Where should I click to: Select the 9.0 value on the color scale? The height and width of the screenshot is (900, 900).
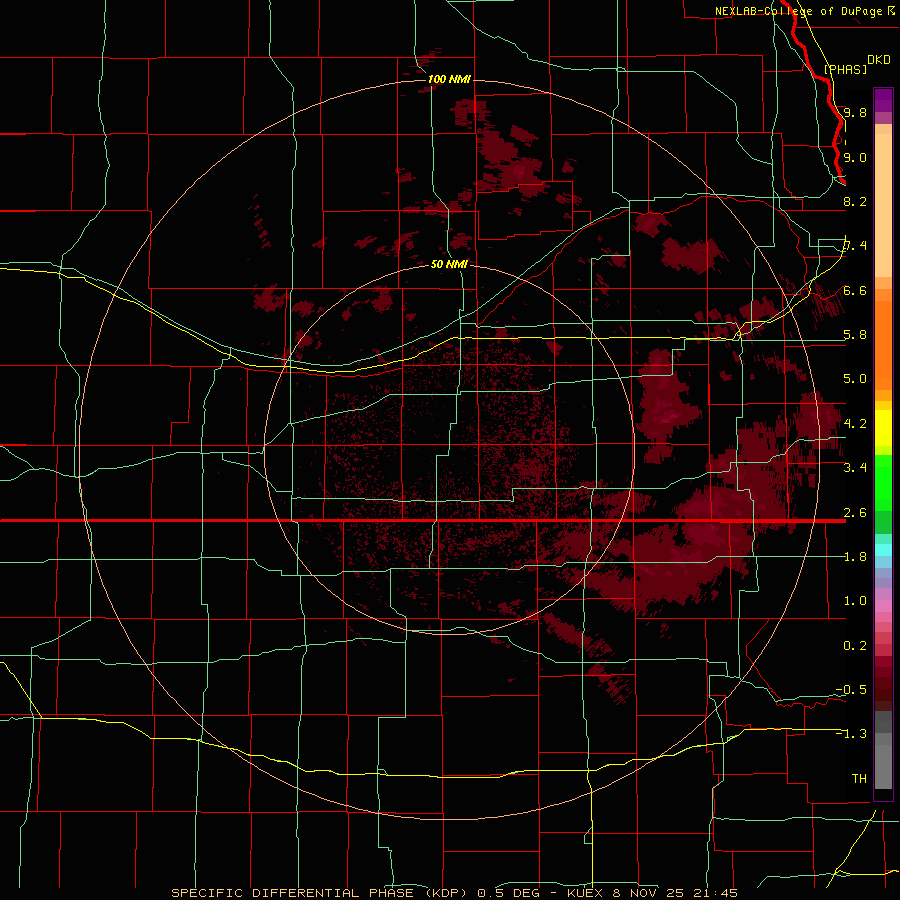[855, 157]
